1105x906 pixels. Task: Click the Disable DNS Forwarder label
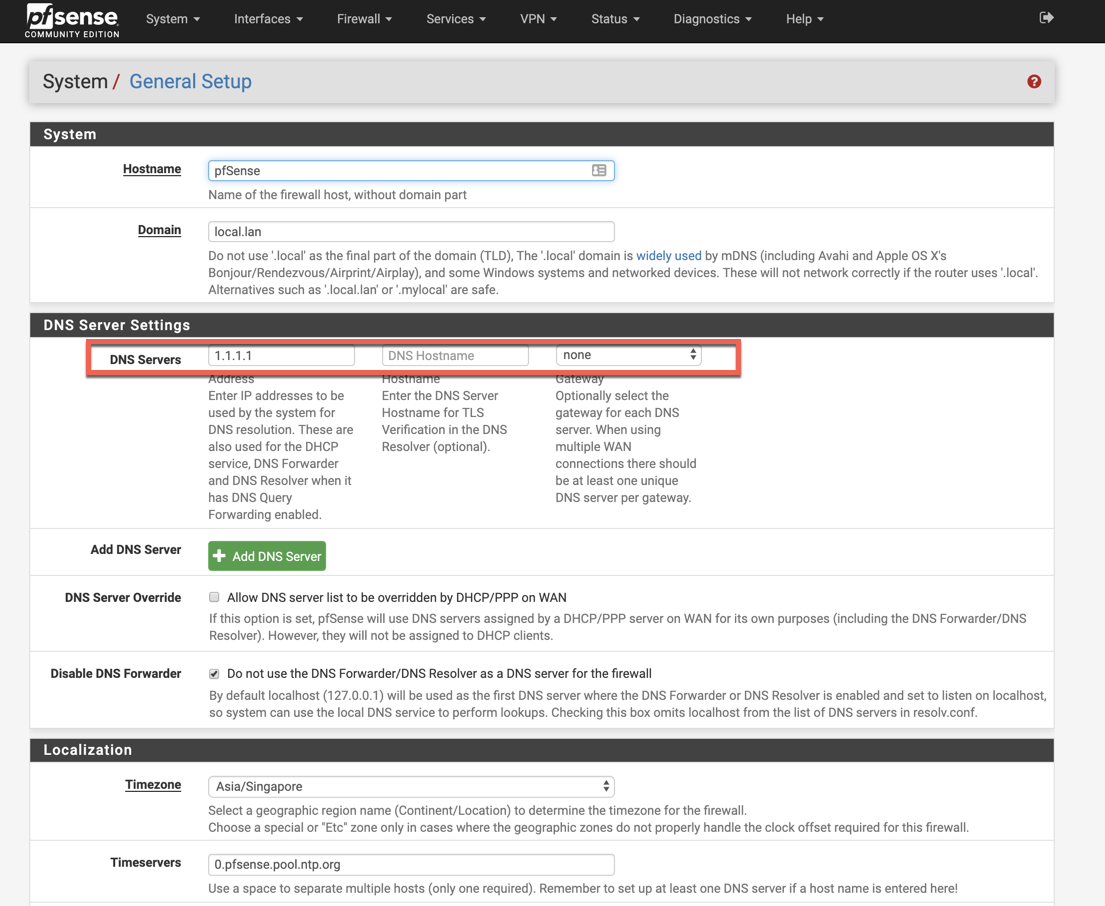point(116,674)
